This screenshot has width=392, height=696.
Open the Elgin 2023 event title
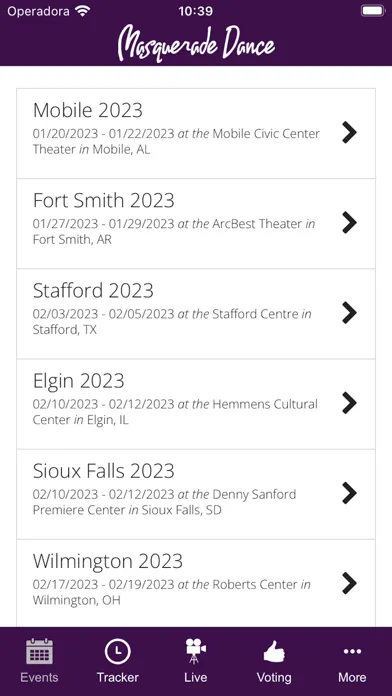[x=79, y=381]
